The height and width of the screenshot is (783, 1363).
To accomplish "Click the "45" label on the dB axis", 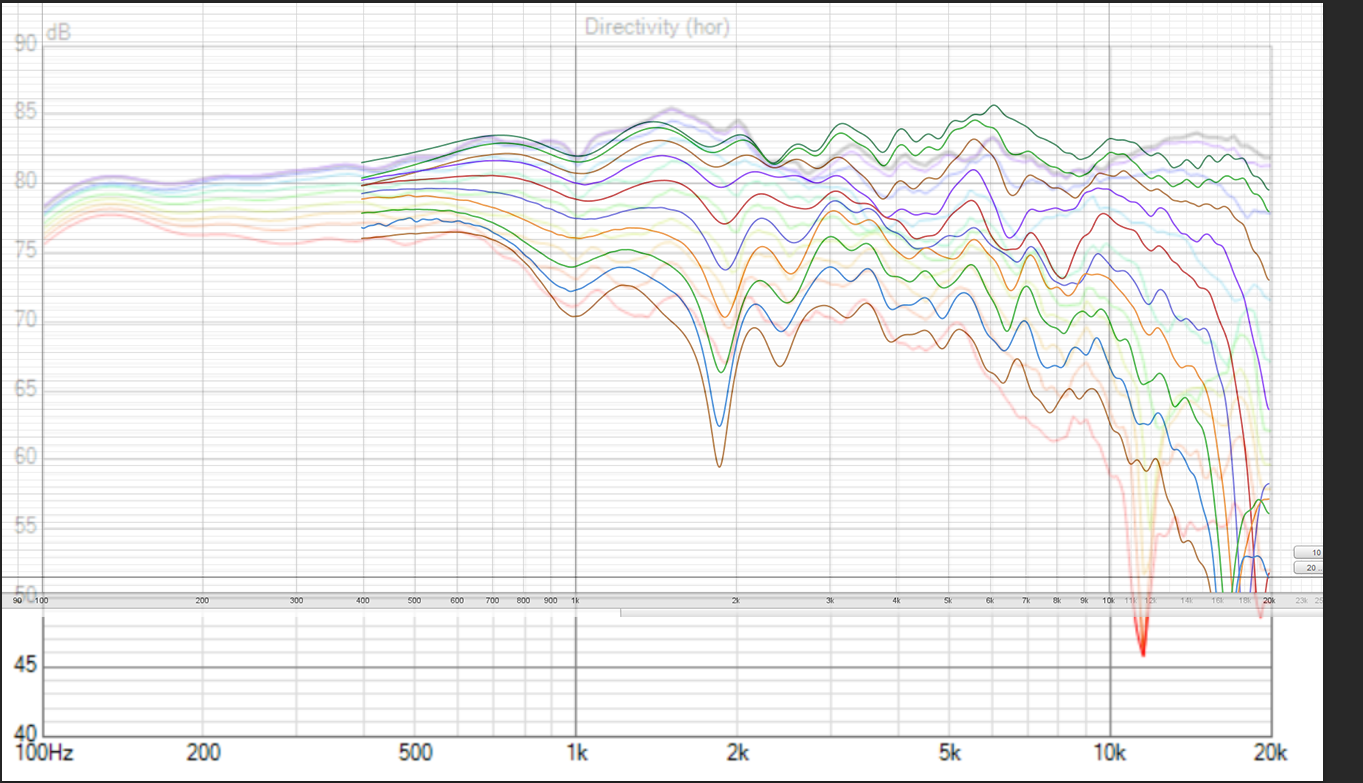I will click(x=24, y=665).
